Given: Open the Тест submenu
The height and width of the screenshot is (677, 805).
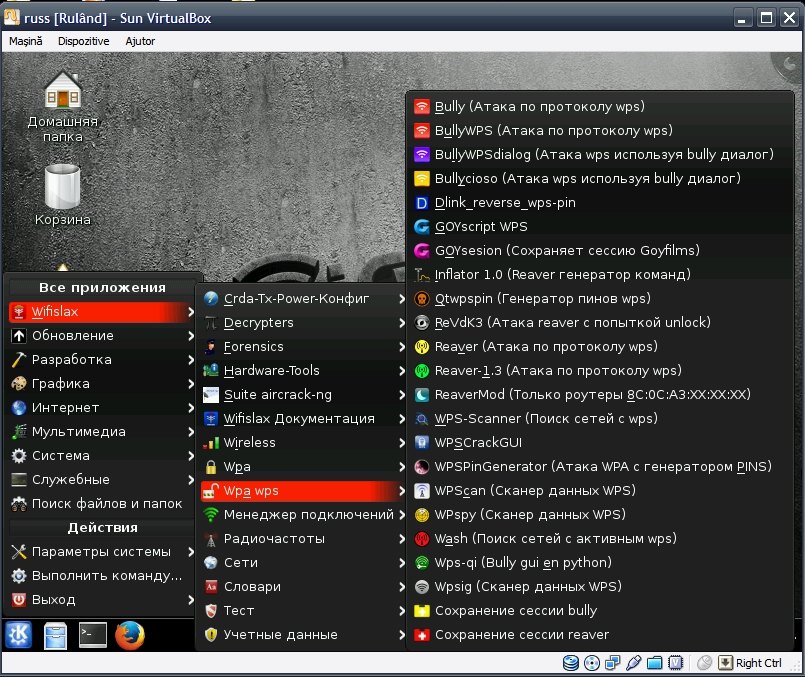Looking at the screenshot, I should [303, 611].
